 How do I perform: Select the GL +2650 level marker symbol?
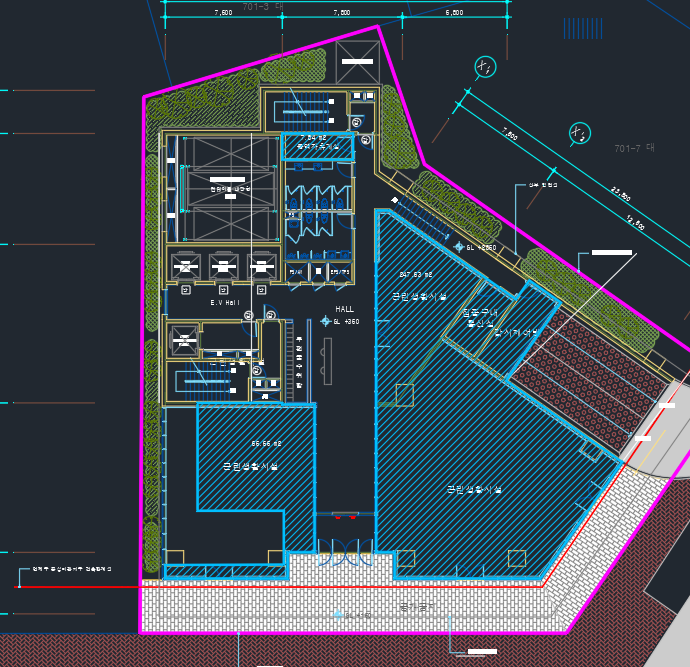point(459,246)
